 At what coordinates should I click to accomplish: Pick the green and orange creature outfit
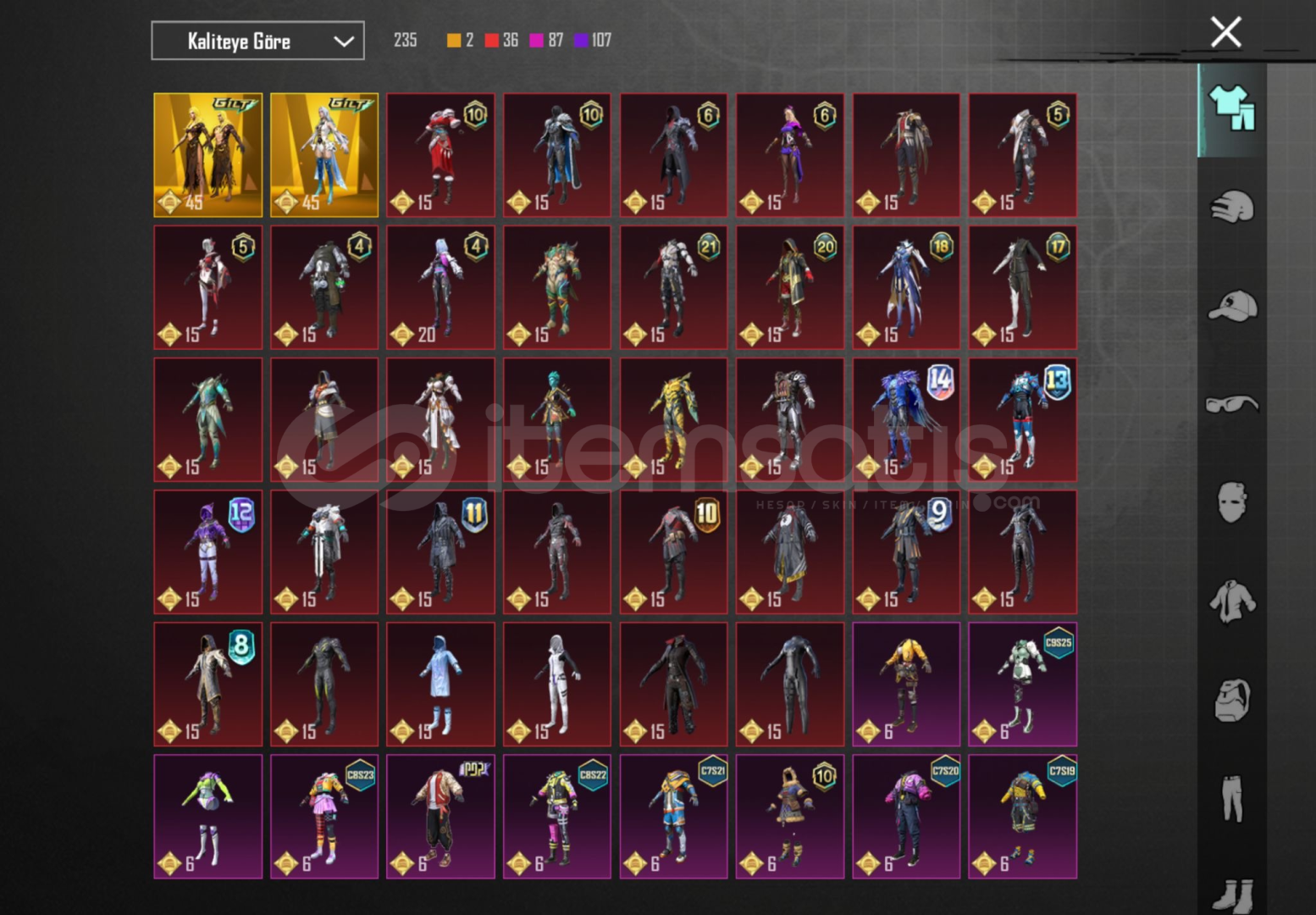(x=557, y=287)
